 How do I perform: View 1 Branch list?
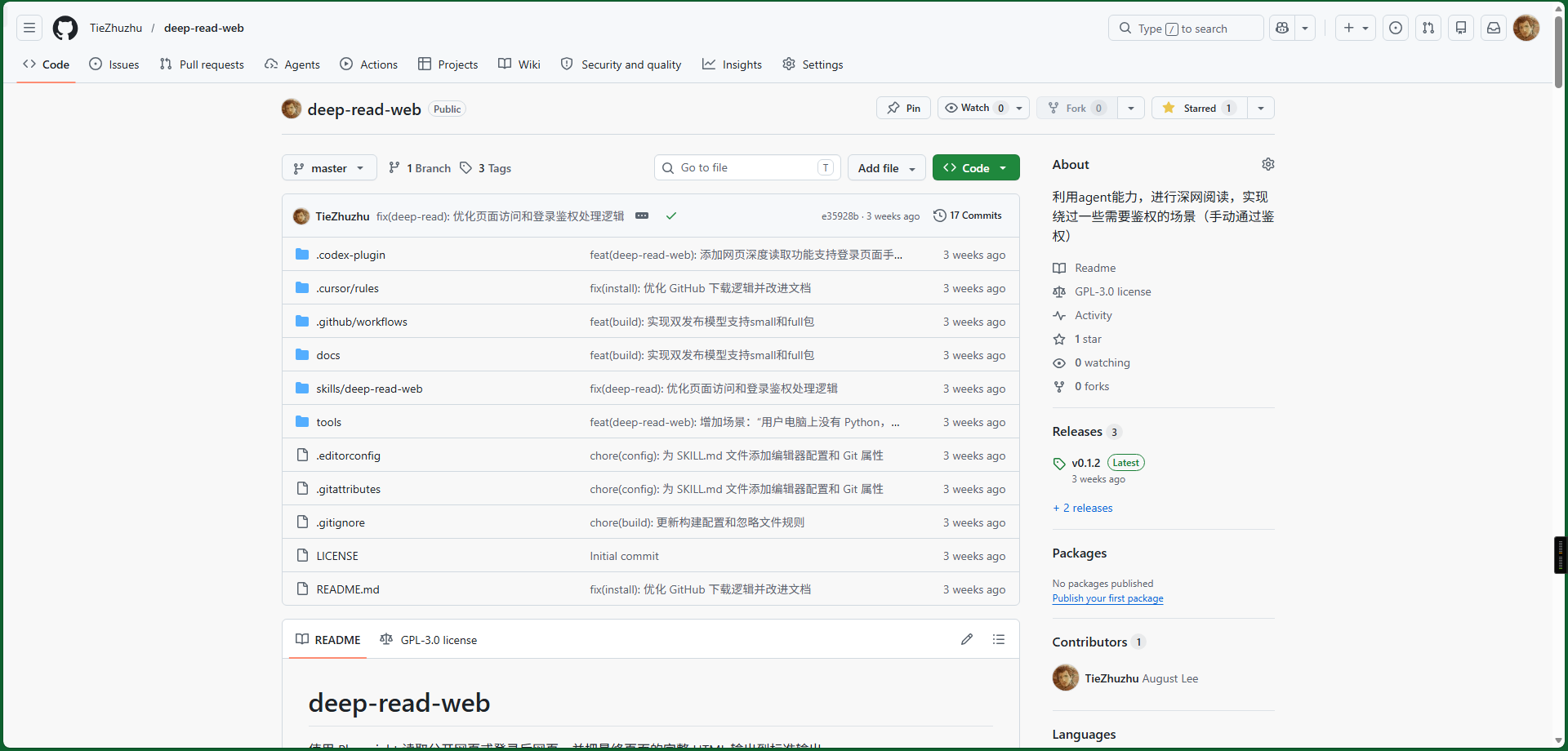click(420, 168)
